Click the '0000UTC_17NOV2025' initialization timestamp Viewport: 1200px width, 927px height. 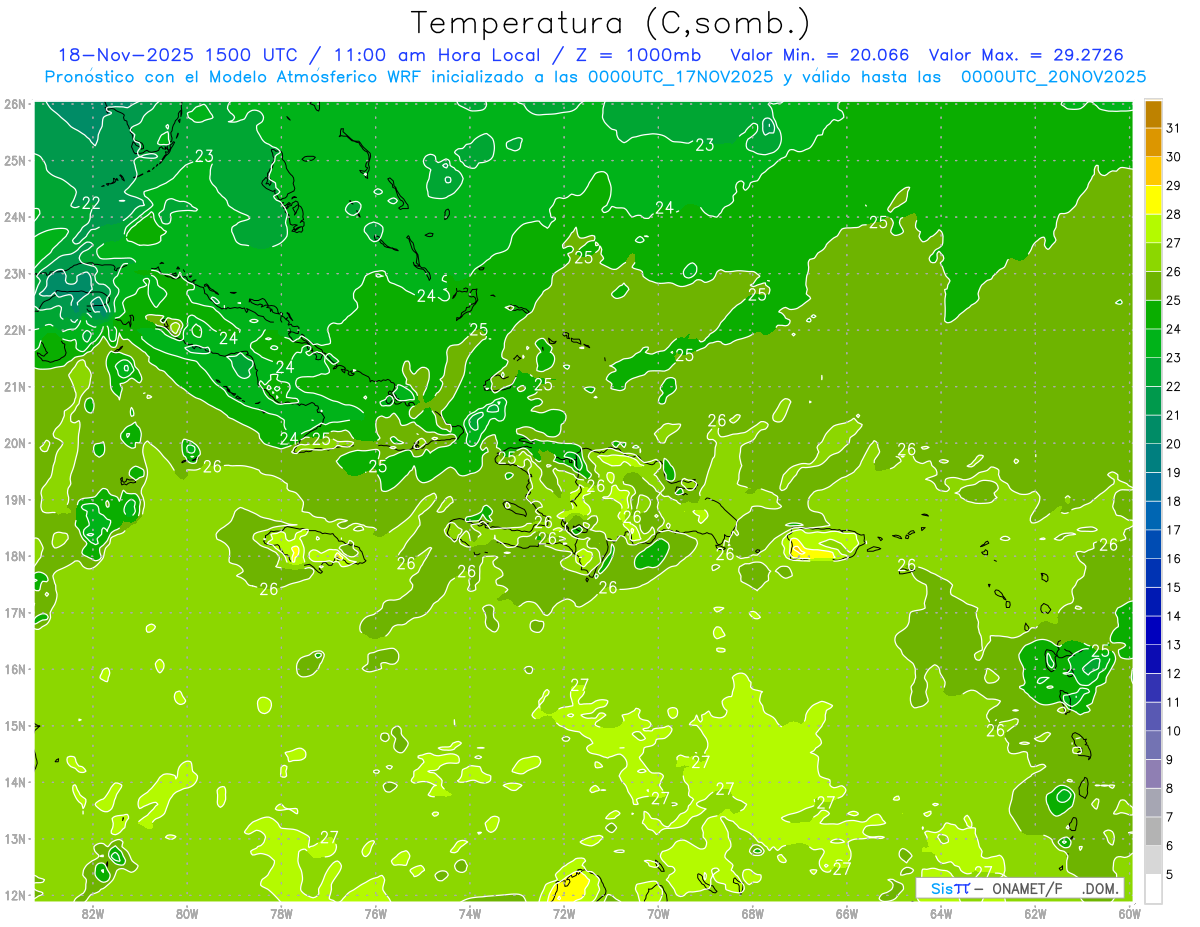click(x=683, y=76)
